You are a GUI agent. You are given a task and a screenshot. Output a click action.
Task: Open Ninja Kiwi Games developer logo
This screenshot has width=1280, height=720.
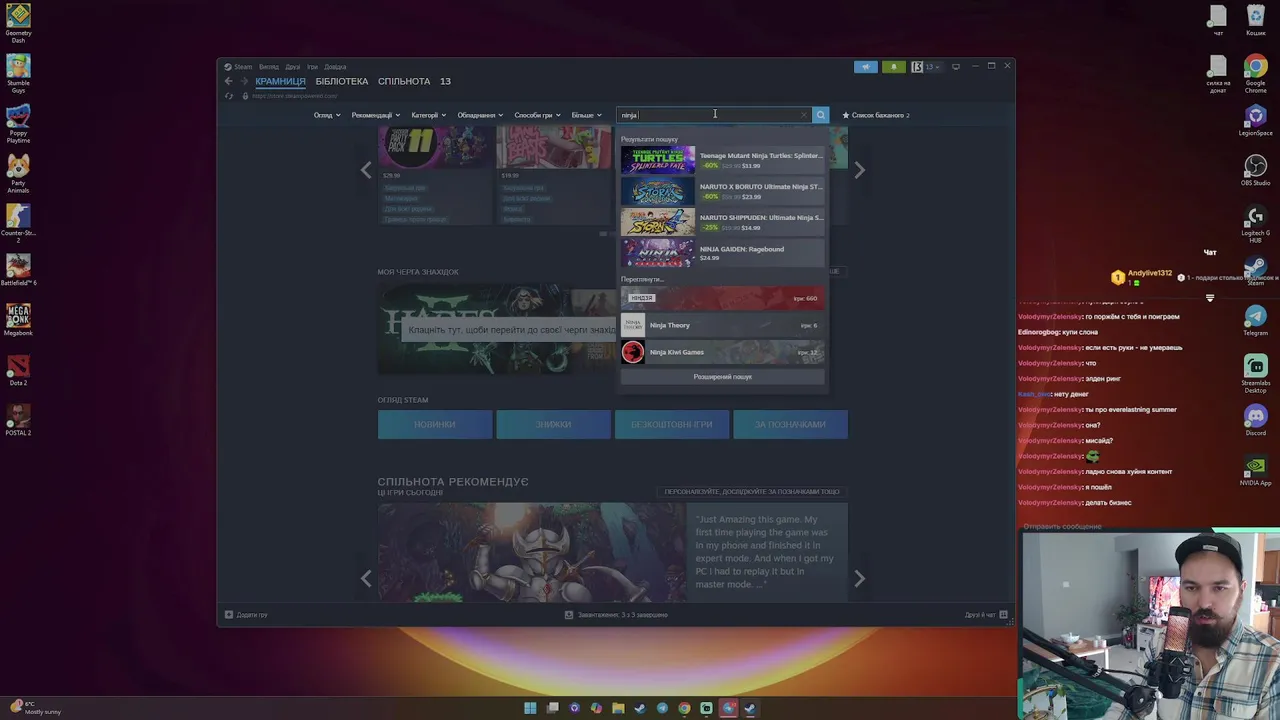(633, 352)
